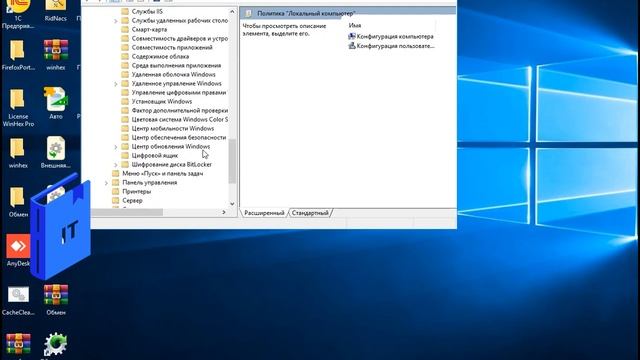Image resolution: width=640 pixels, height=360 pixels.
Task: Open the winhex WinRAR archive icon
Action: 56,55
